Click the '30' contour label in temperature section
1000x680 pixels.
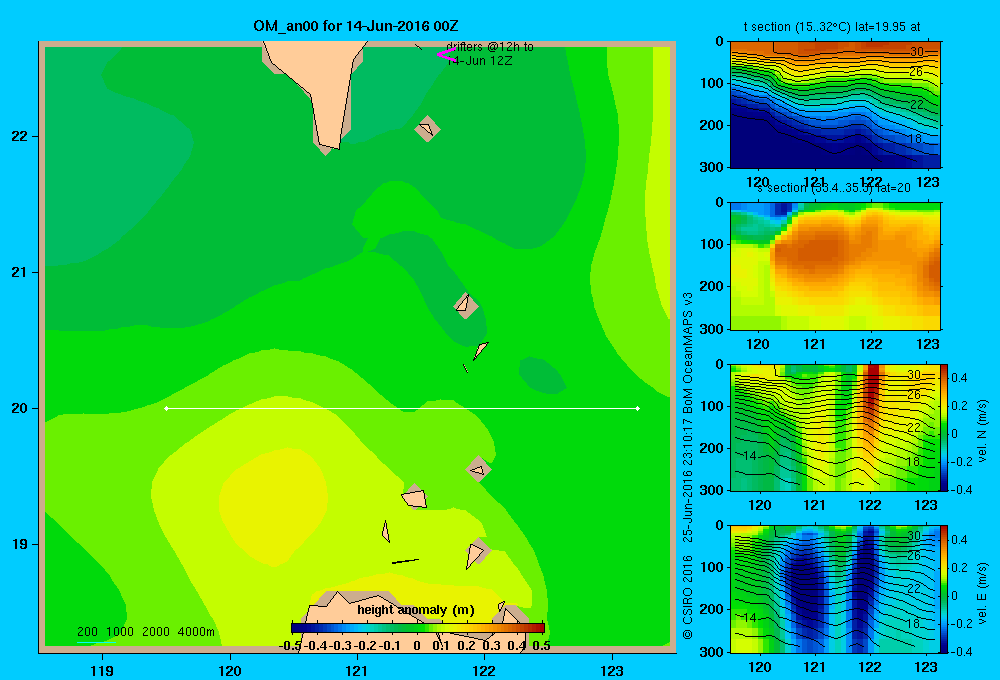pyautogui.click(x=916, y=52)
